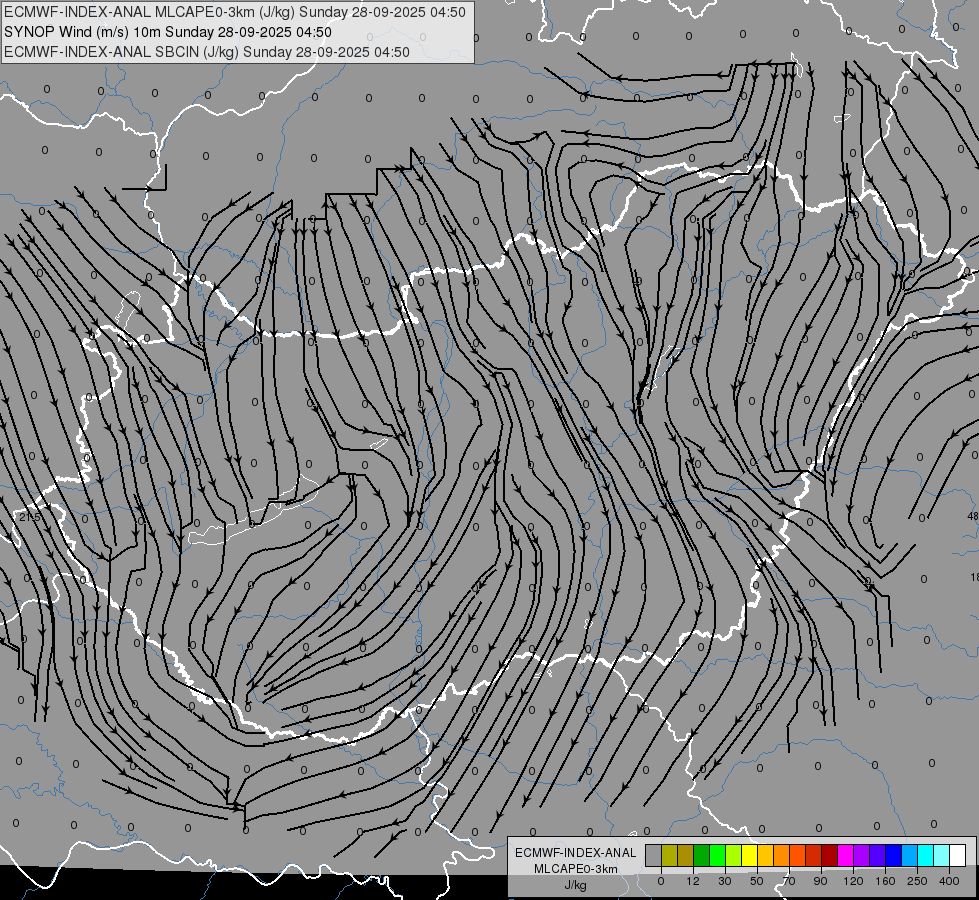This screenshot has width=979, height=900.
Task: Click the legend tick label 90
Action: coord(821,881)
